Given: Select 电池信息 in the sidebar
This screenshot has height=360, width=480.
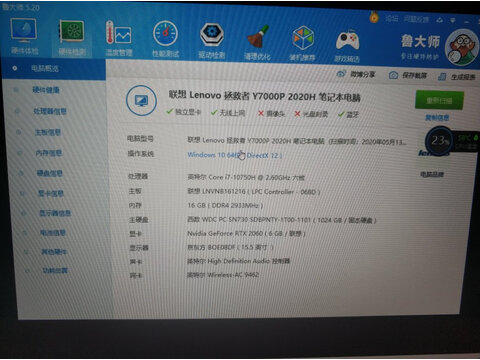Looking at the screenshot, I should coord(53,233).
